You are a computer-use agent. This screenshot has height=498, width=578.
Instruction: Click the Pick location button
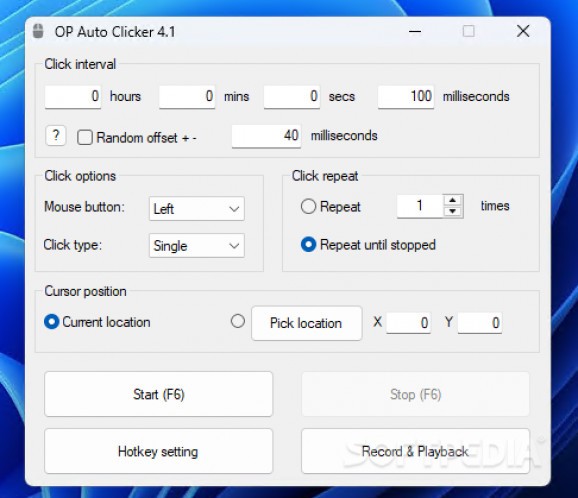point(307,323)
